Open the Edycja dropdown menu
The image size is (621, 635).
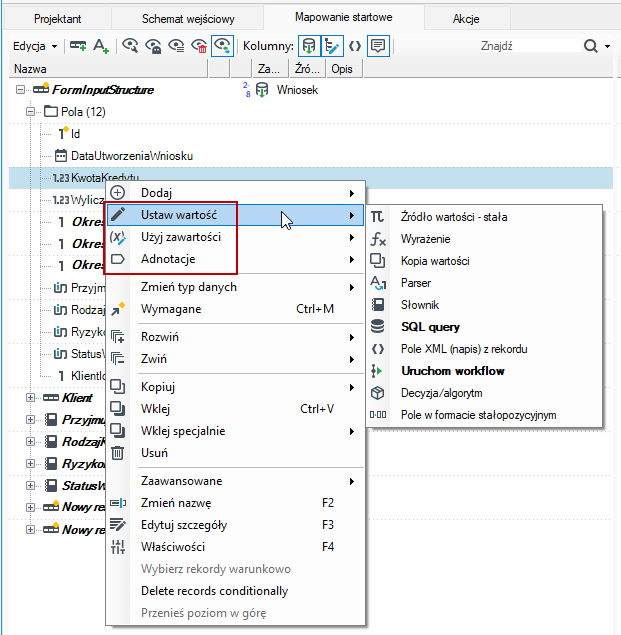point(35,46)
